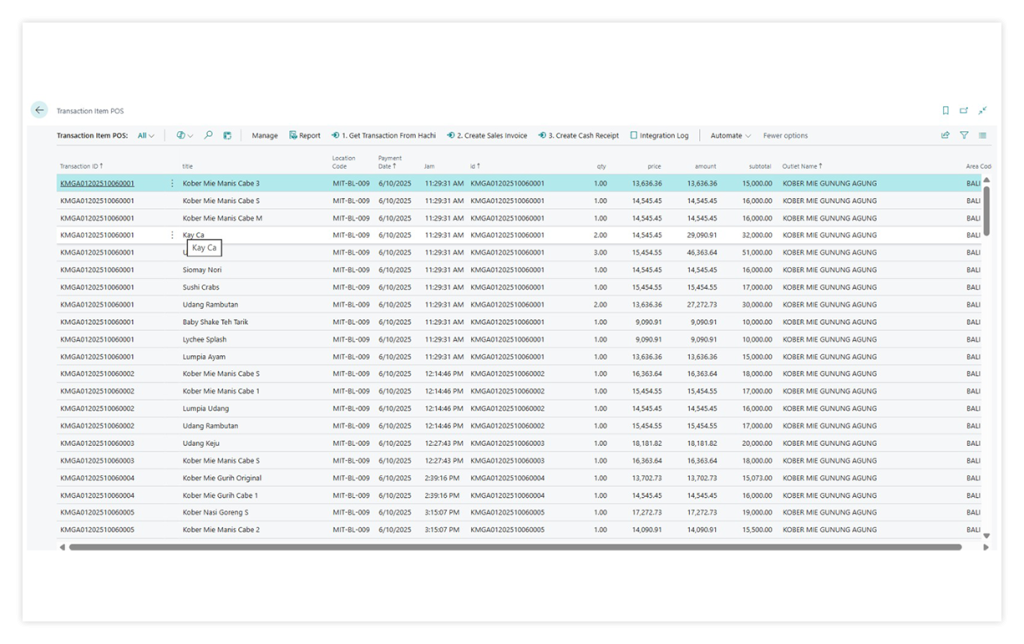The width and height of the screenshot is (1024, 644).
Task: Click the amount column header
Action: coord(705,166)
